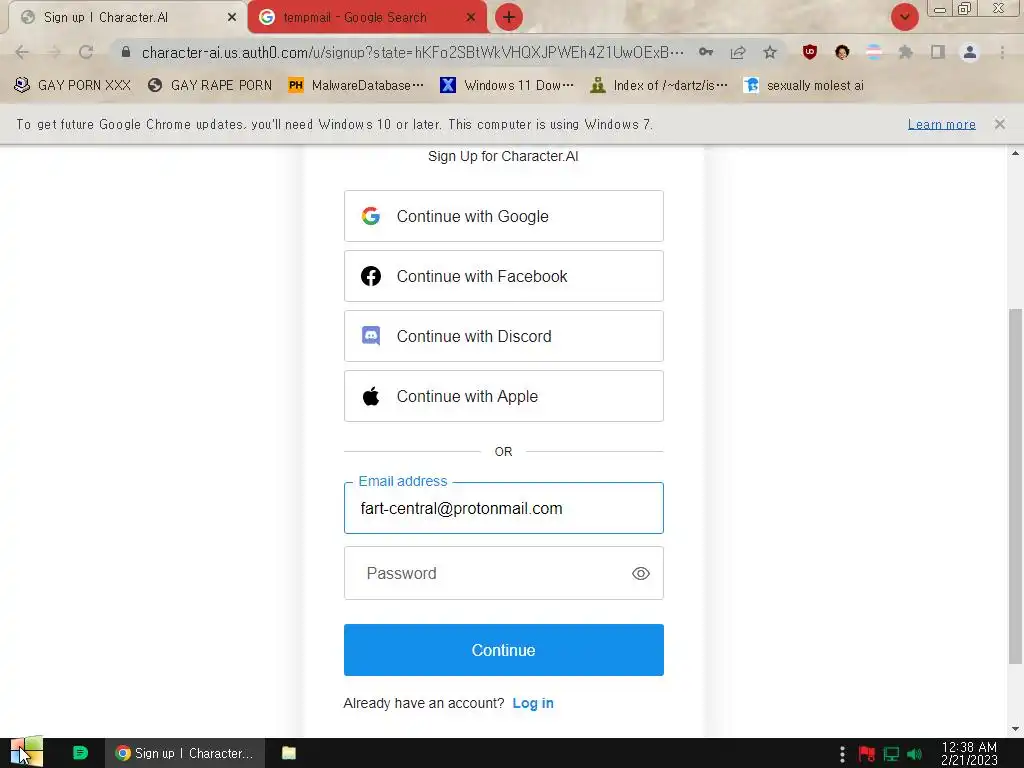This screenshot has height=768, width=1024.
Task: Open MalwareDatabase bookmark
Action: click(356, 86)
